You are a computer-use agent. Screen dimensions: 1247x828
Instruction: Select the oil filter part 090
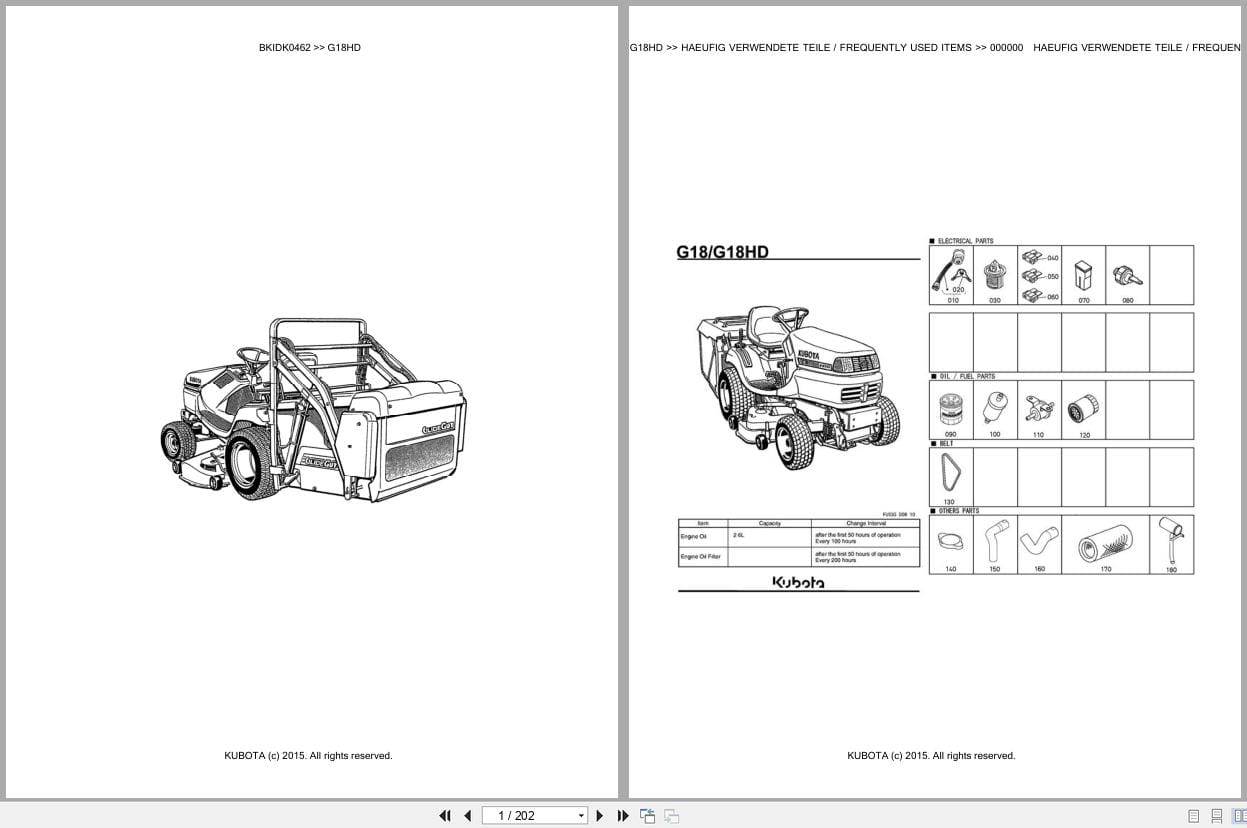951,410
